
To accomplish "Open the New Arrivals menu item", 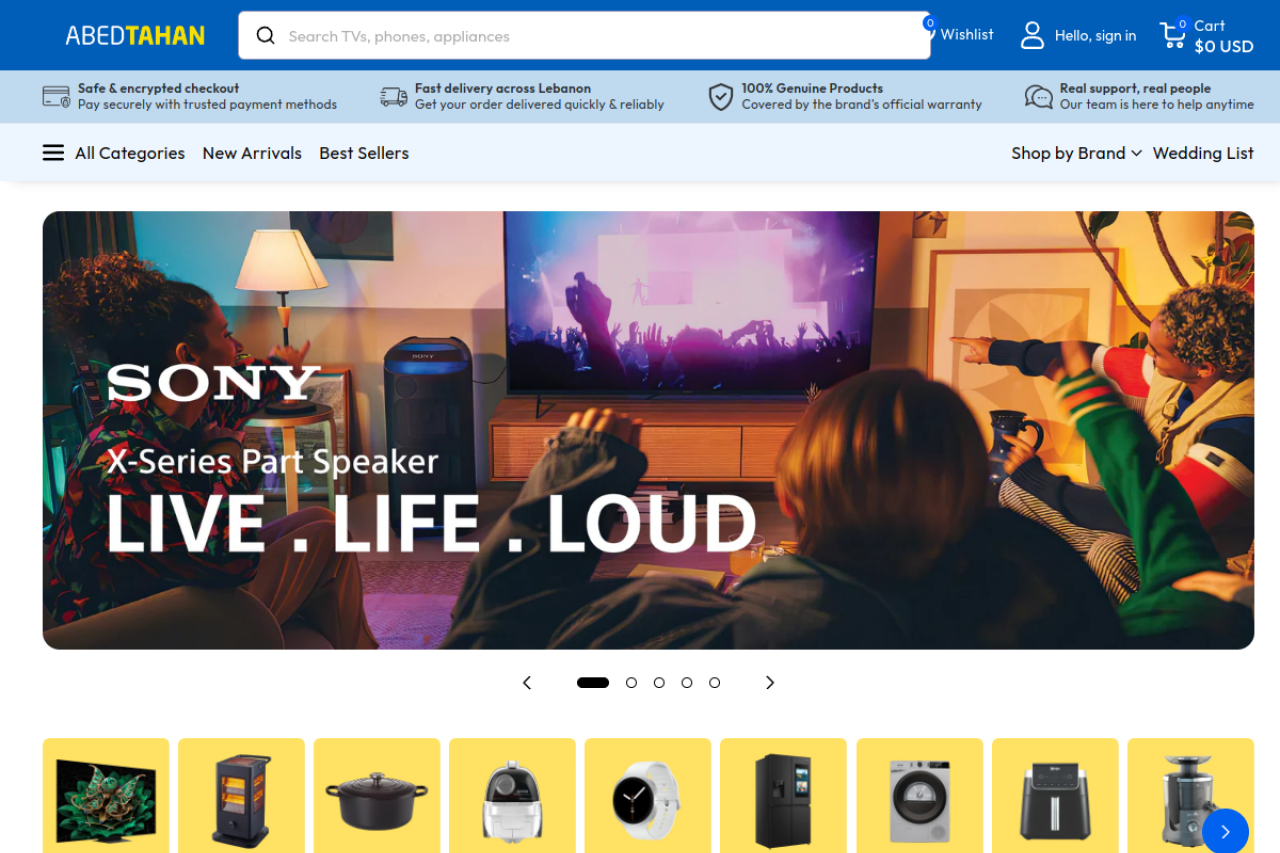I will (252, 153).
